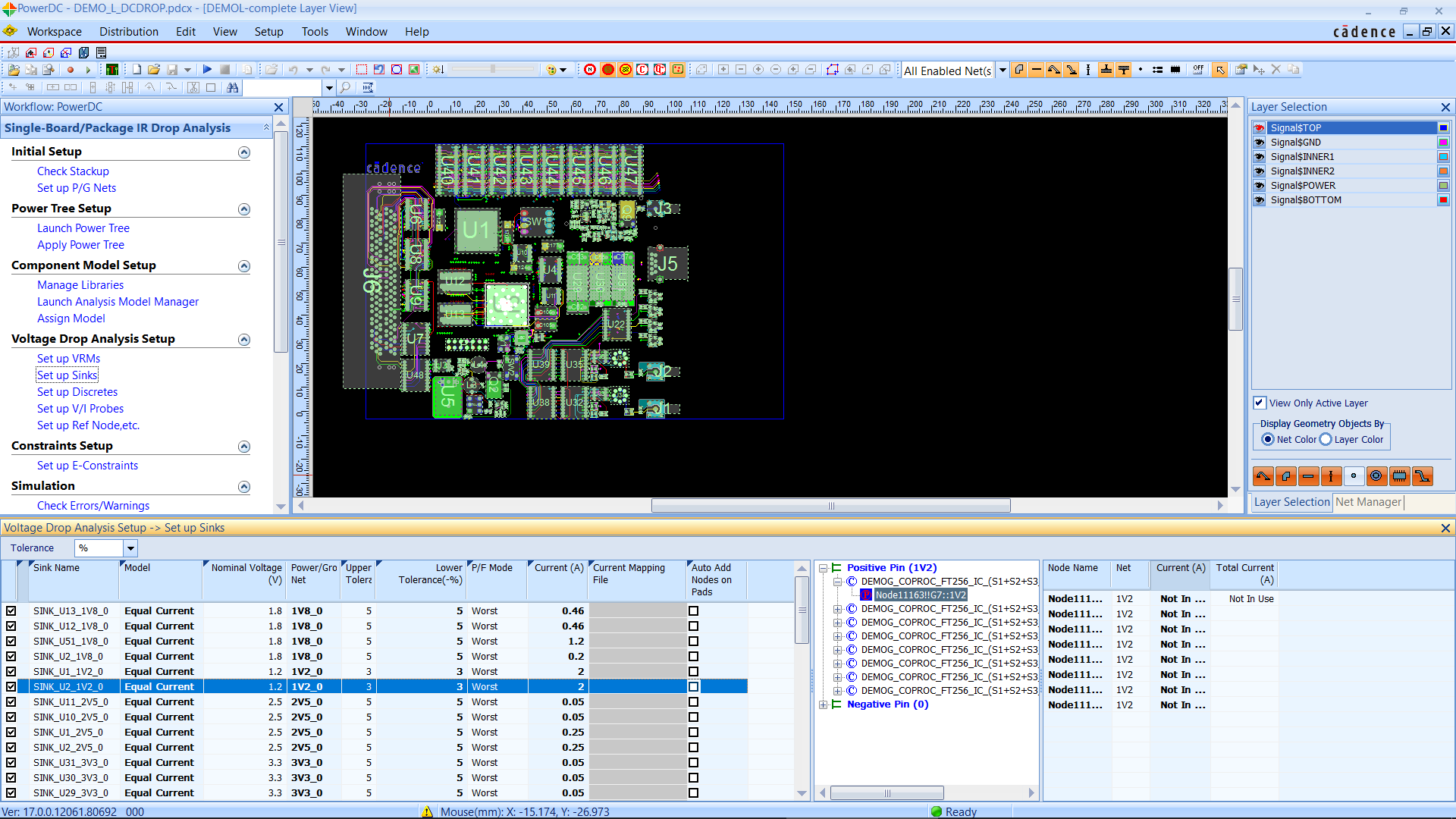Expand the Negative Pin (0) tree node
This screenshot has height=819, width=1456.
(823, 705)
